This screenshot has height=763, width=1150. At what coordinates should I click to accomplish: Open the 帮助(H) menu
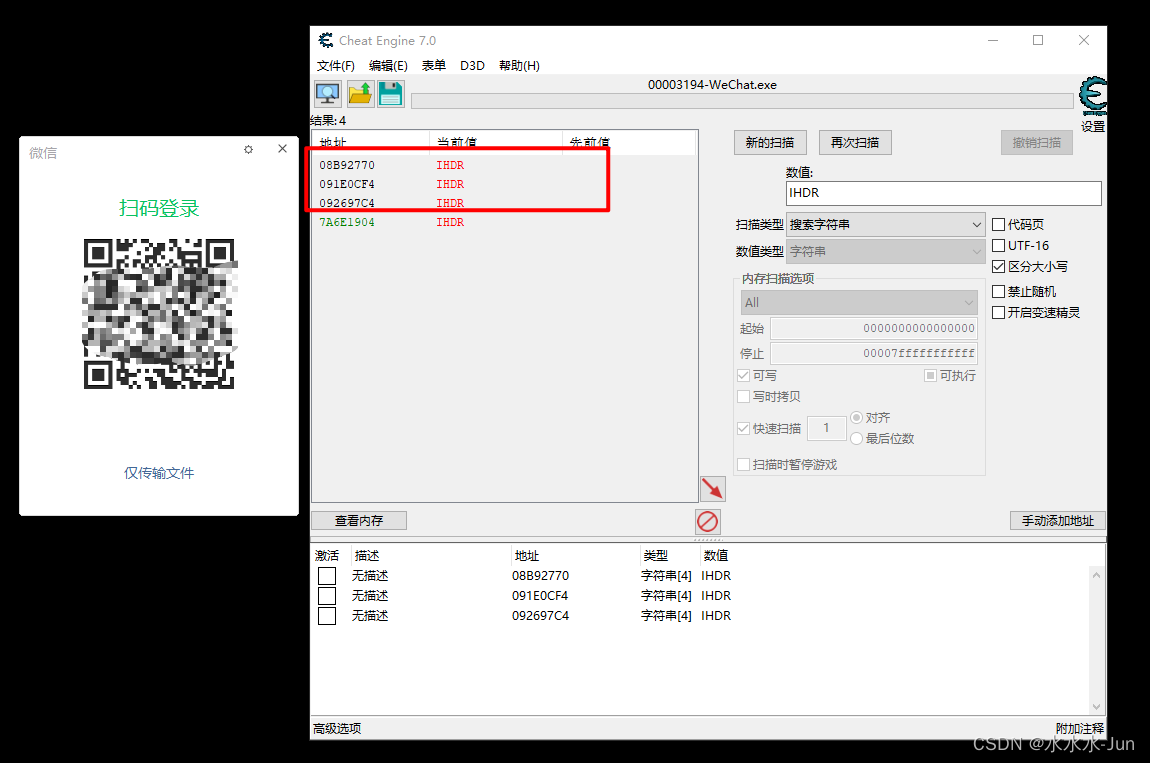tap(519, 66)
